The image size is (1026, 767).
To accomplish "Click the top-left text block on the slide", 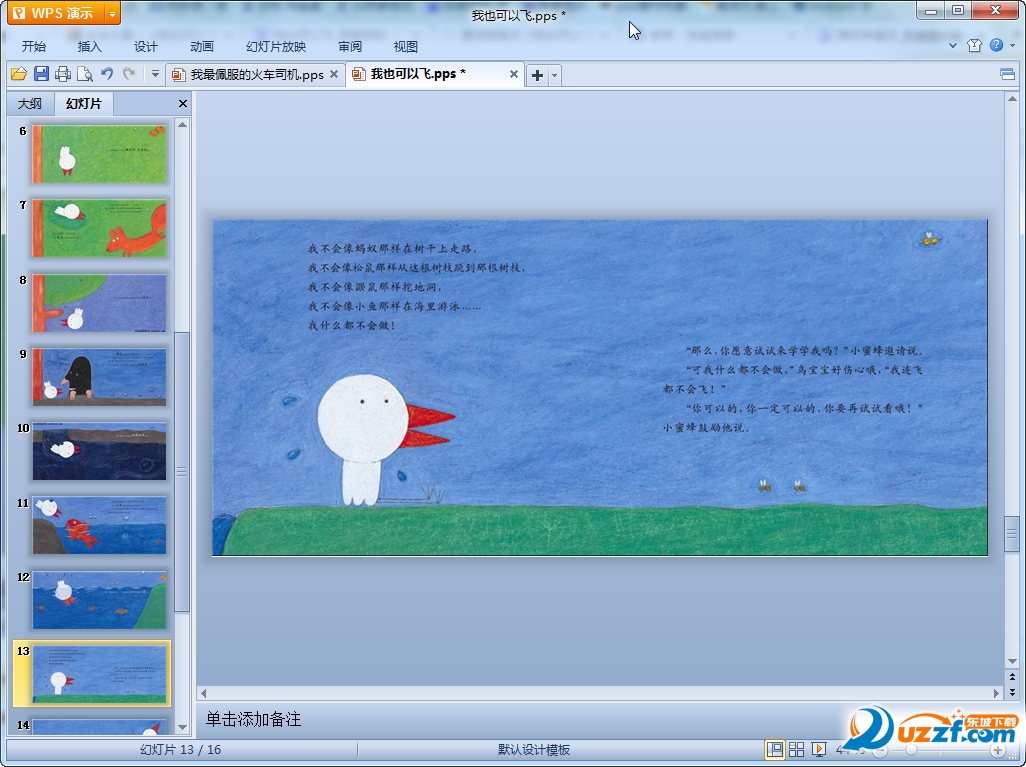I will pos(417,287).
